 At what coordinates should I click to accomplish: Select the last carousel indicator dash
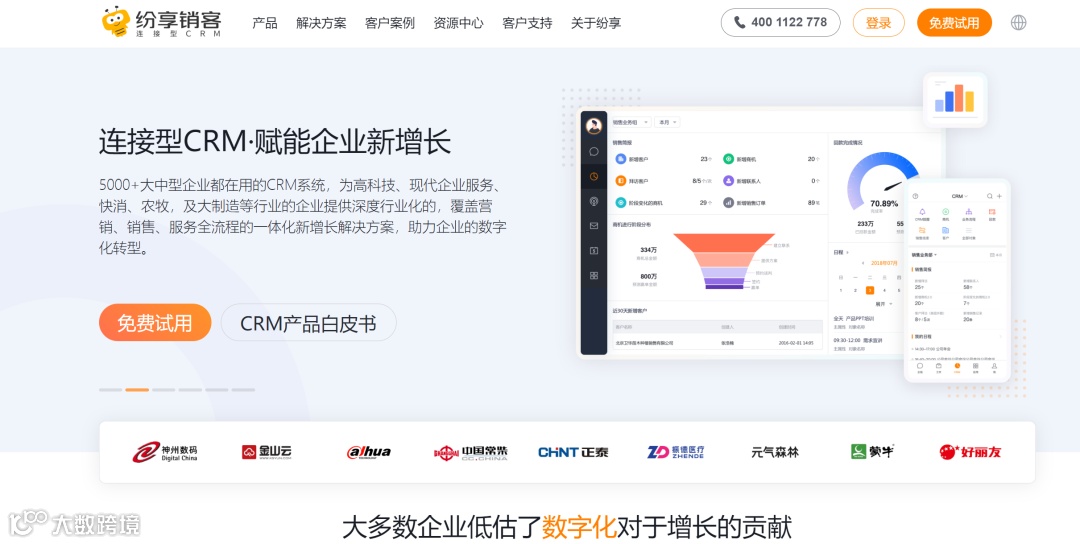click(243, 390)
